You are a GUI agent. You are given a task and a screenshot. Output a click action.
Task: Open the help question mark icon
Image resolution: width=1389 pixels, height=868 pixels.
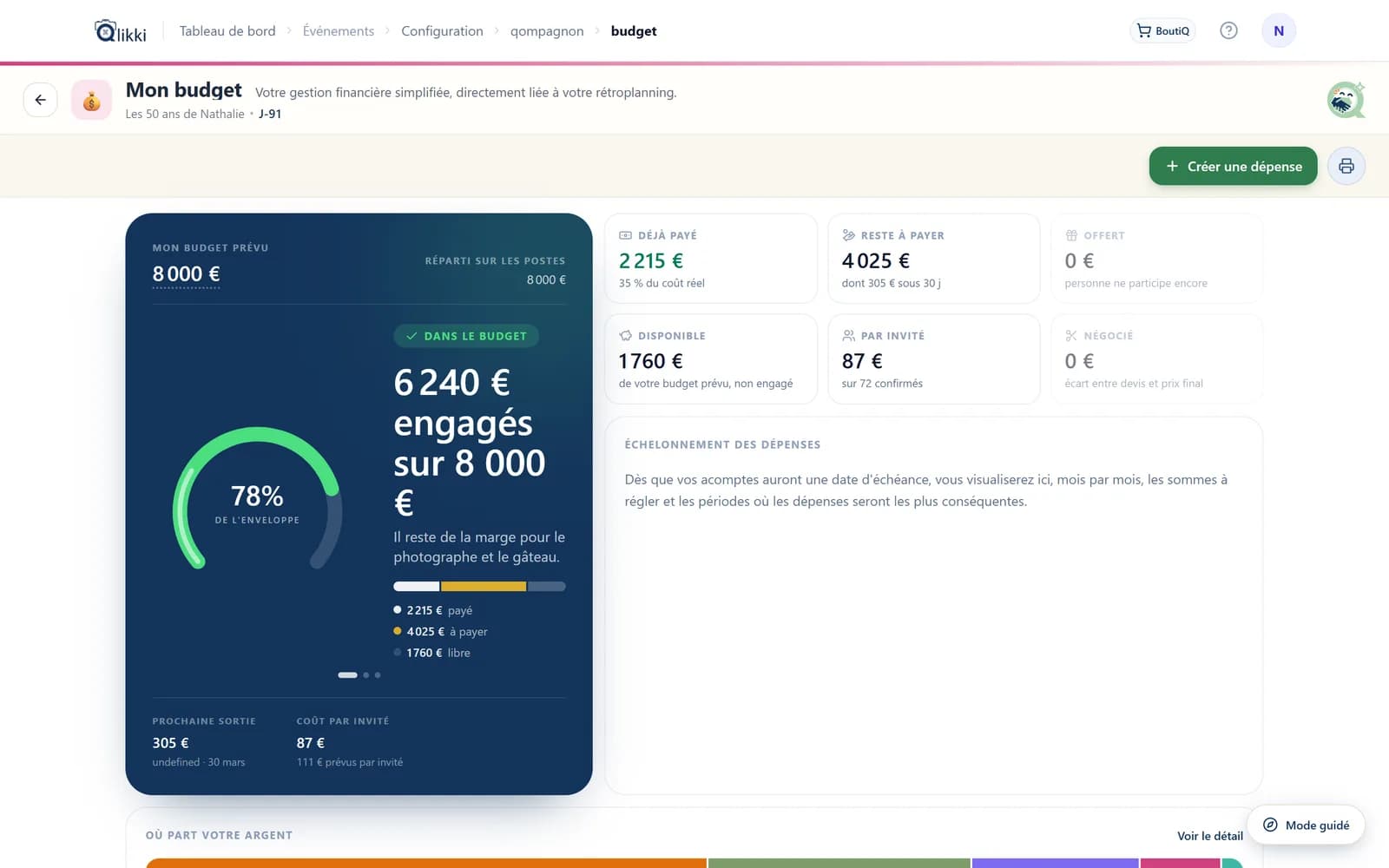click(x=1228, y=30)
